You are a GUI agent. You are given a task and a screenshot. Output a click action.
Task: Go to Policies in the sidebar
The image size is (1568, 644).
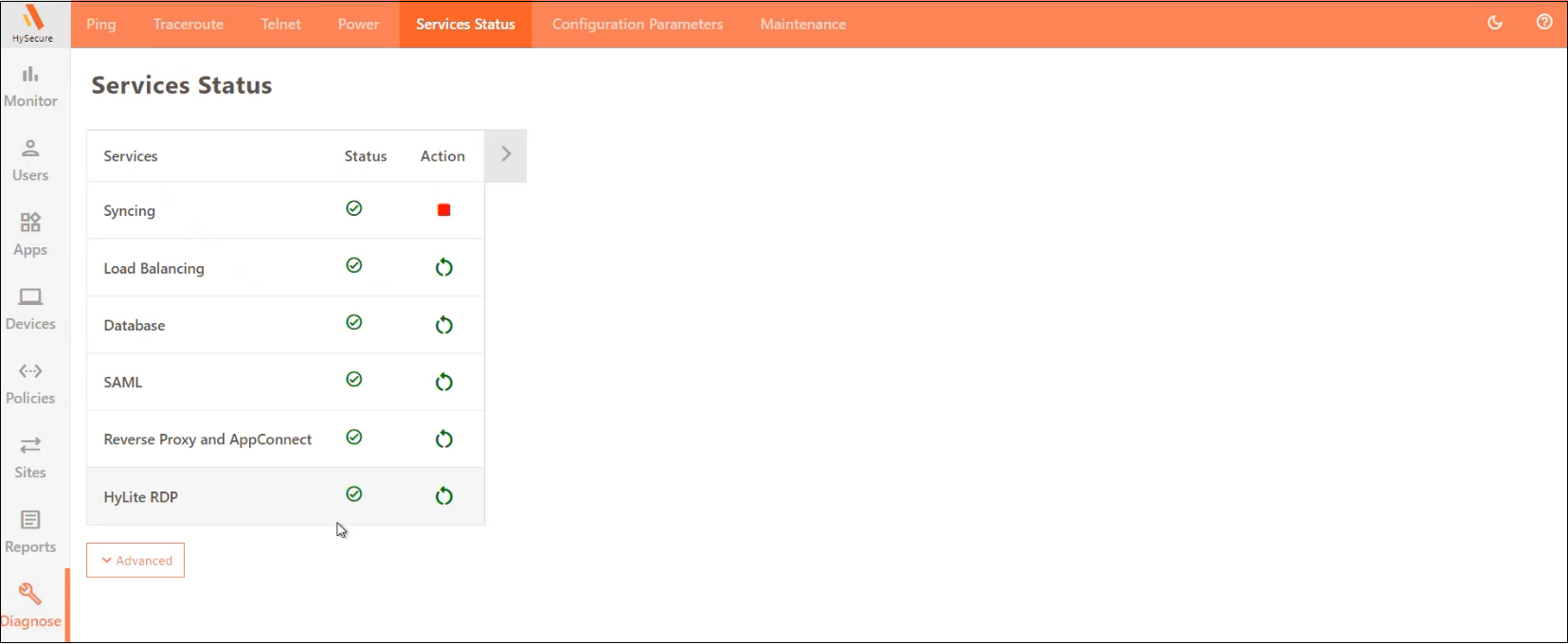tap(30, 384)
